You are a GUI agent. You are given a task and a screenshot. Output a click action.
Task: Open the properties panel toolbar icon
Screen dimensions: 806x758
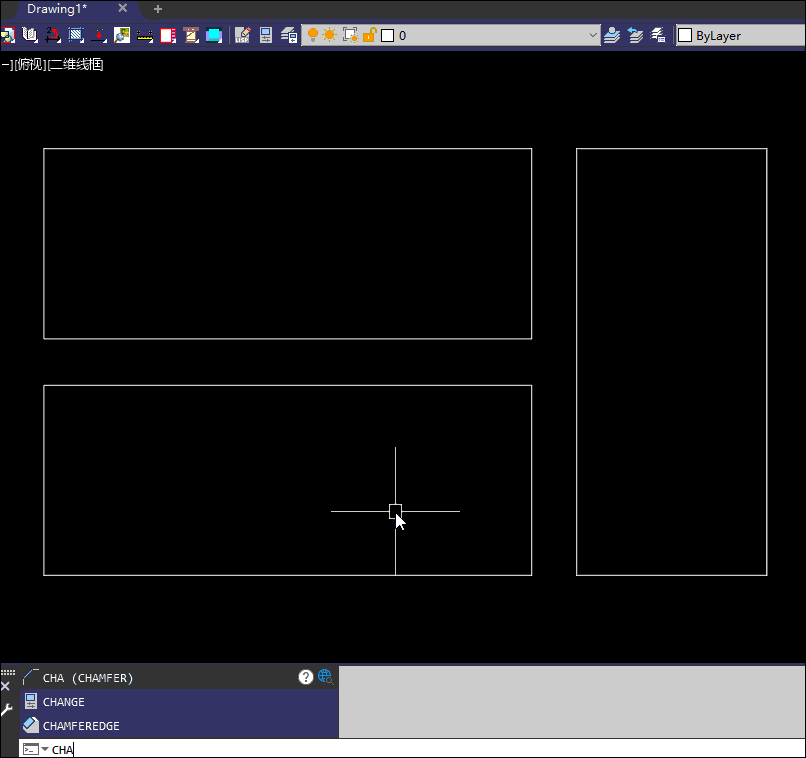pyautogui.click(x=265, y=35)
